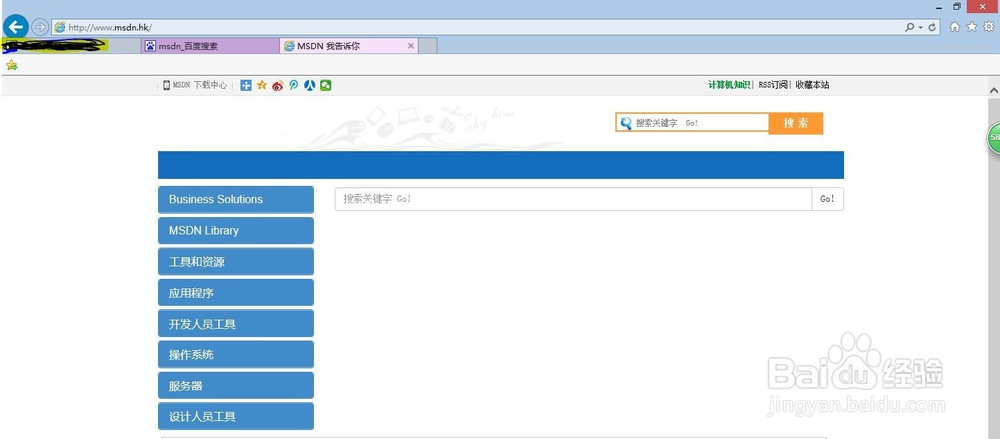Click the yellow star Qzone icon

[261, 86]
